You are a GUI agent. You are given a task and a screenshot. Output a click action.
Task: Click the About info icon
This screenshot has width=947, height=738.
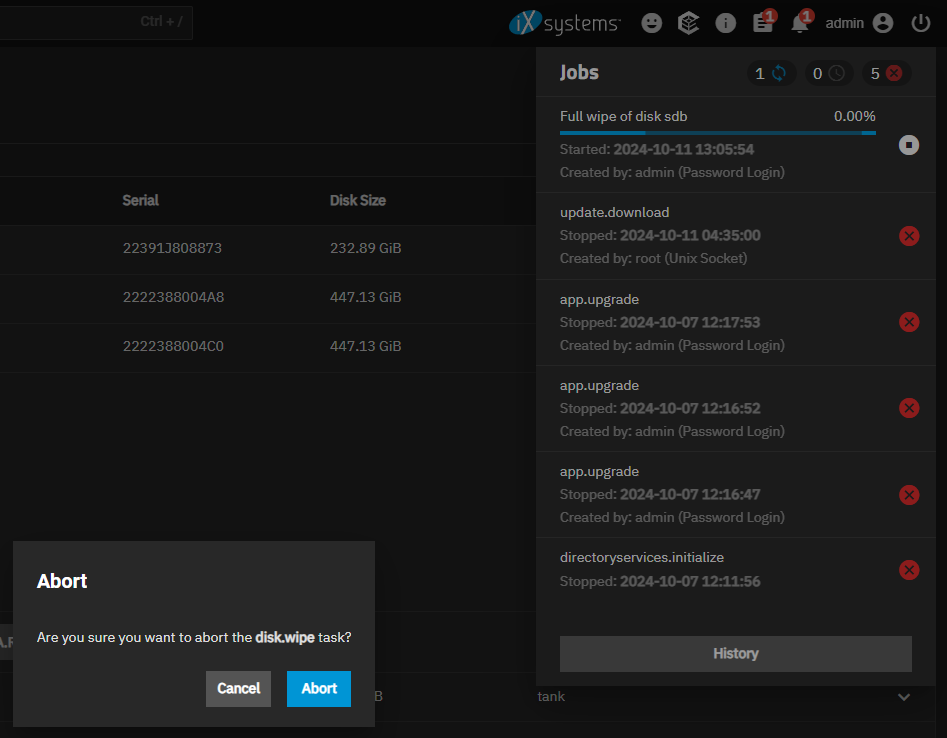pyautogui.click(x=726, y=23)
